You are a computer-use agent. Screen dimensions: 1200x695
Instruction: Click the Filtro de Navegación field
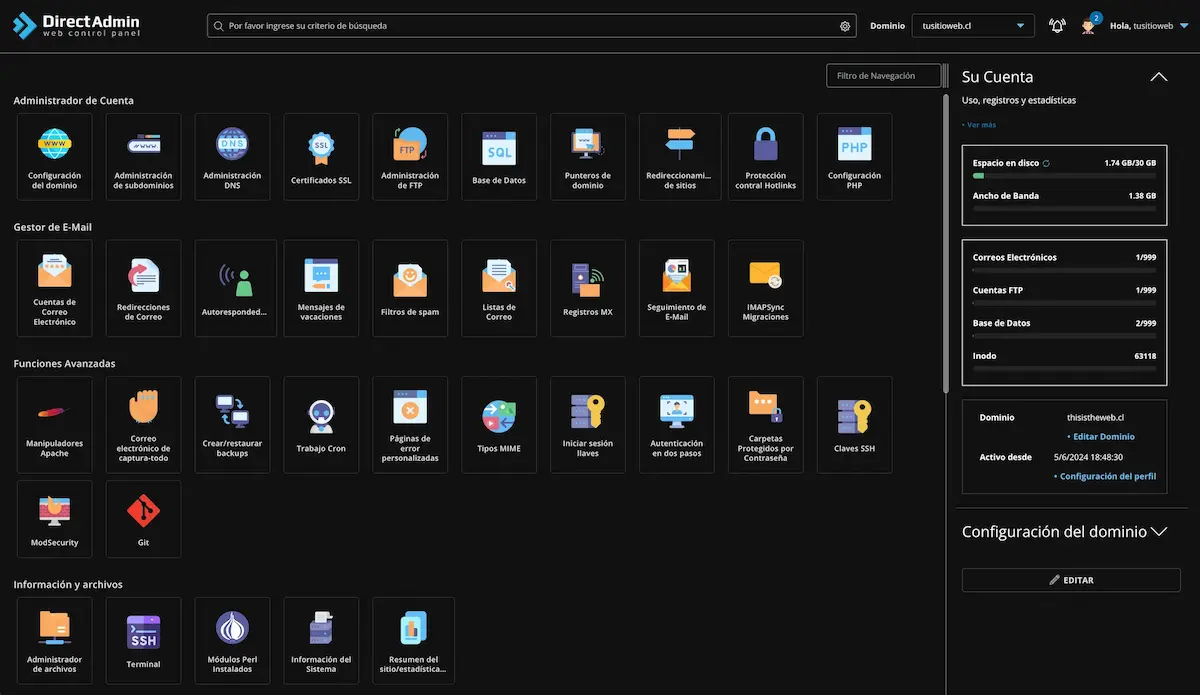(884, 76)
